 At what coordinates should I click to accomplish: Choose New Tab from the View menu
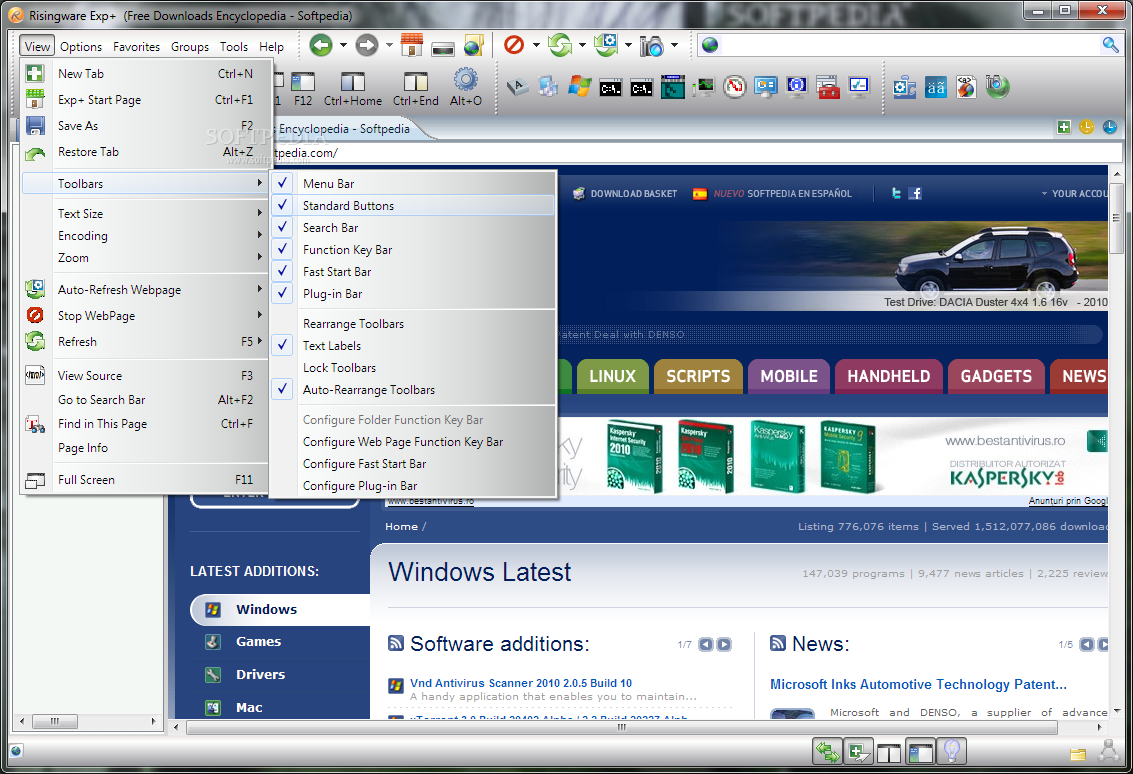tap(145, 73)
